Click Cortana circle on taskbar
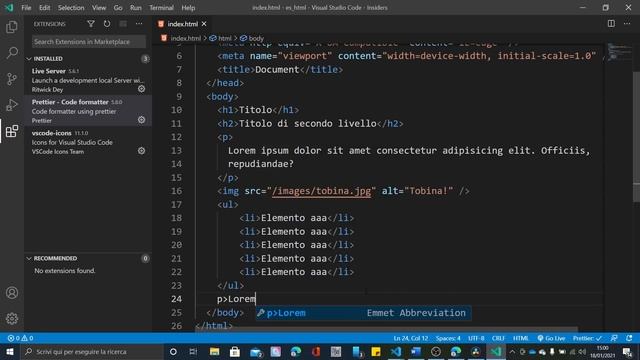Image resolution: width=640 pixels, height=360 pixels. (x=173, y=351)
